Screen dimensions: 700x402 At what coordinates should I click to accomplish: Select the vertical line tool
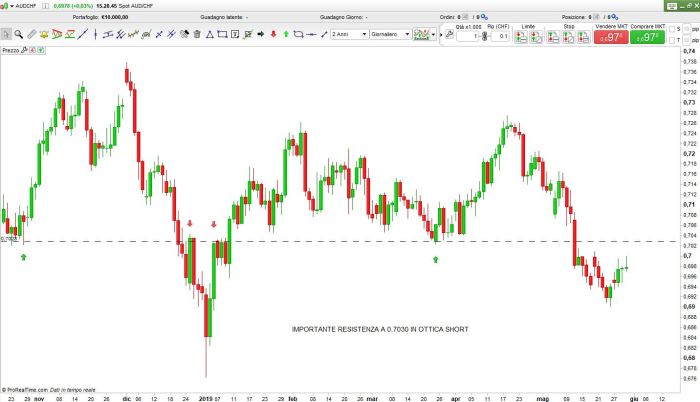[x=95, y=34]
